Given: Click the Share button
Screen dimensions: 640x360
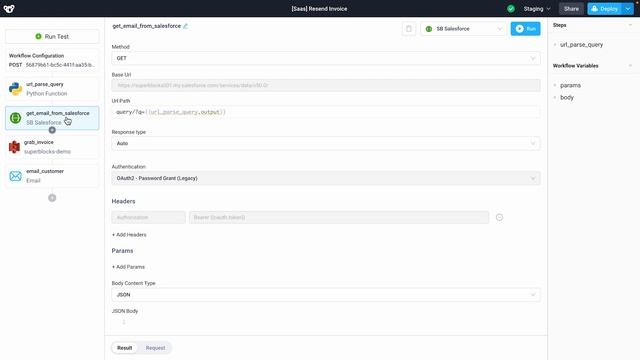Looking at the screenshot, I should pos(571,9).
